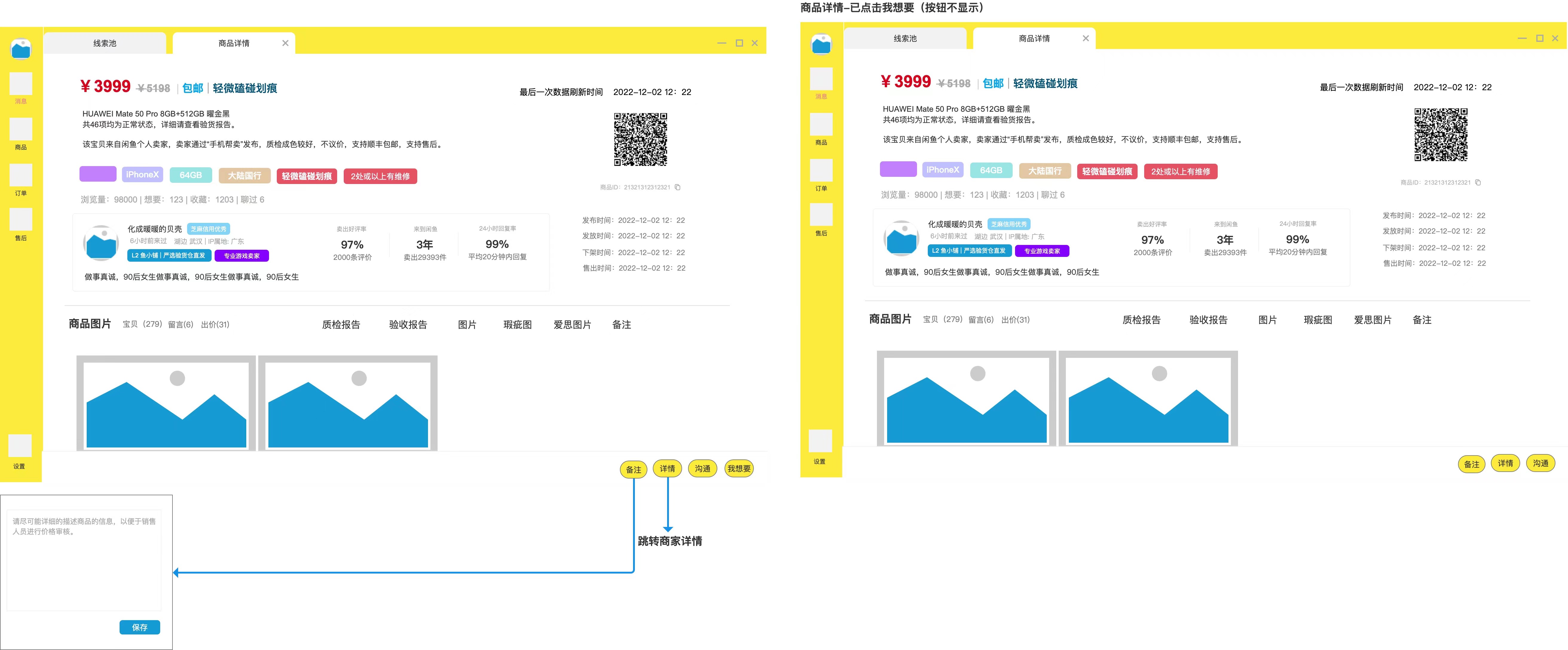Open 质检报告 tab in right window
1568x650 pixels.
click(x=1141, y=320)
